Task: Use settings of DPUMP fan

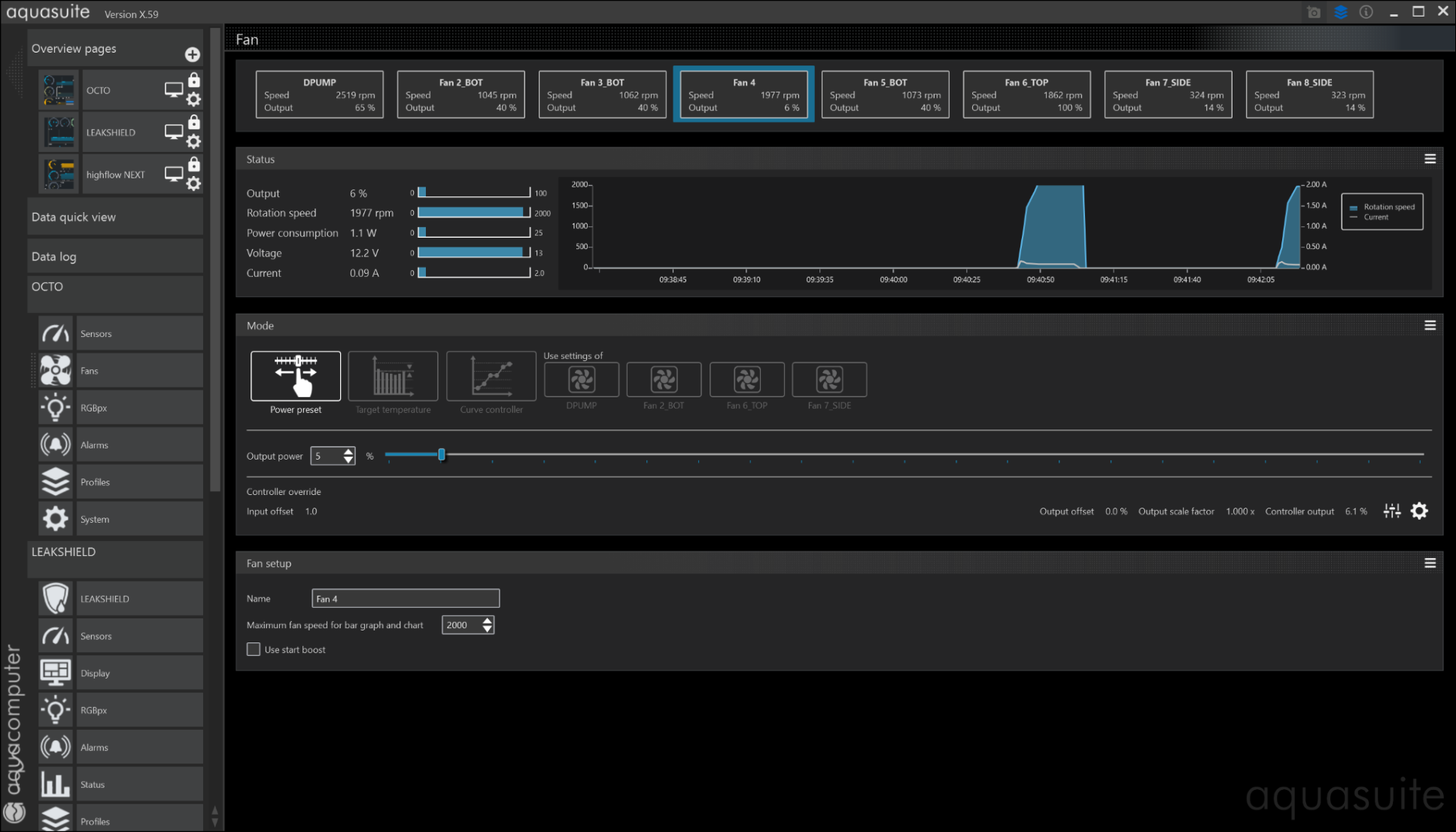Action: point(581,380)
